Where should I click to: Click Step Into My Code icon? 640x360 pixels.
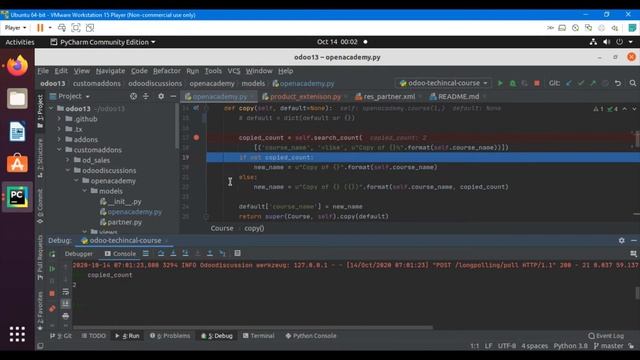pos(185,253)
